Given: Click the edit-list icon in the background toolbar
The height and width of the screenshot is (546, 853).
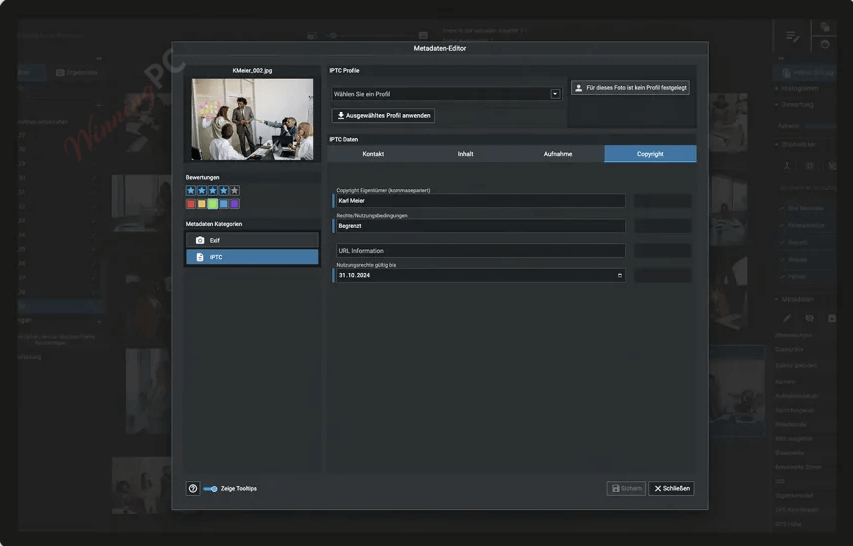Looking at the screenshot, I should click(x=792, y=37).
